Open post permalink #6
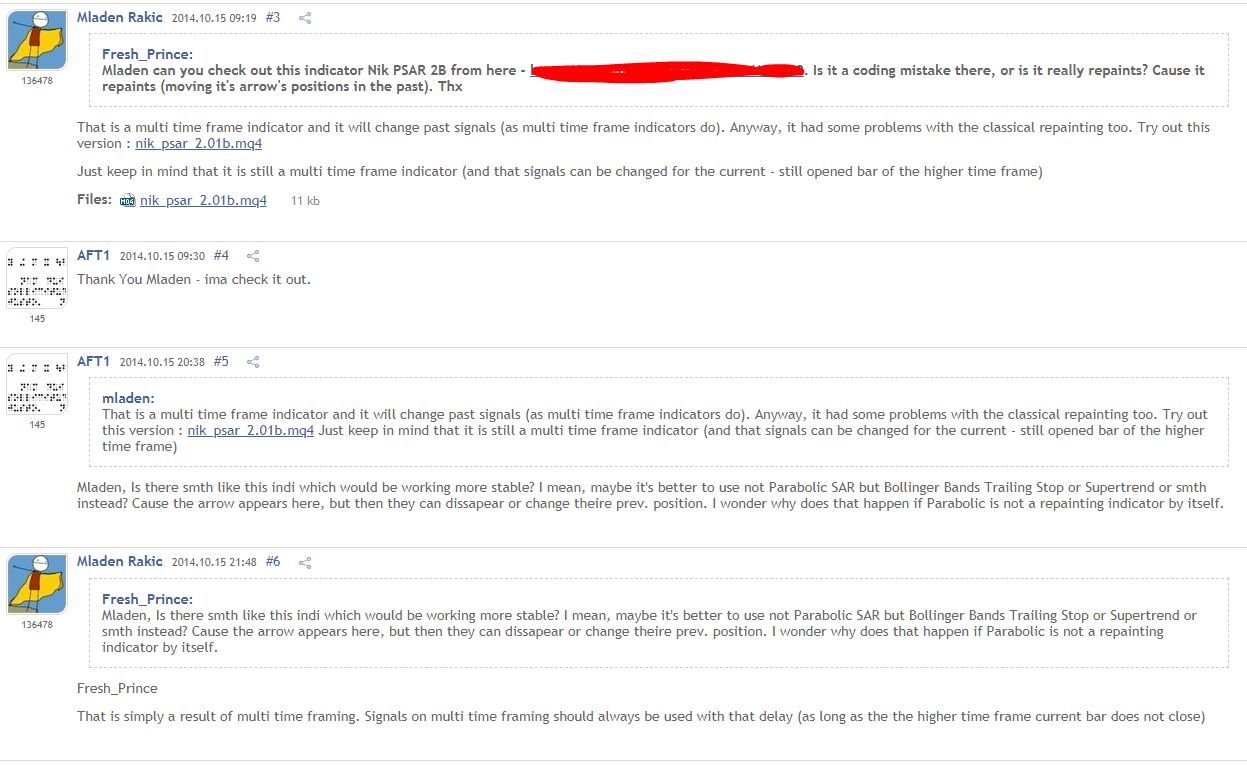Viewport: 1247px width, 766px height. tap(273, 562)
